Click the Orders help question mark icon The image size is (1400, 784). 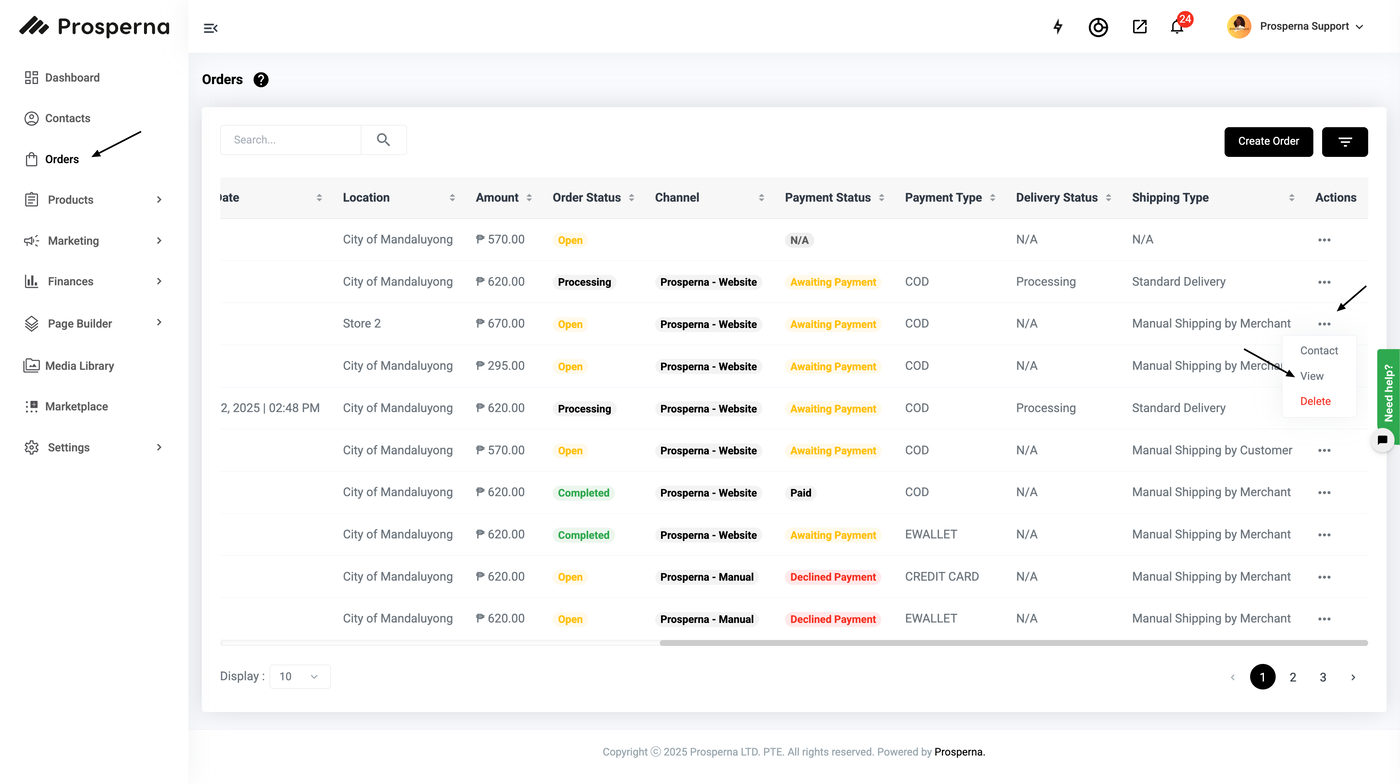261,80
